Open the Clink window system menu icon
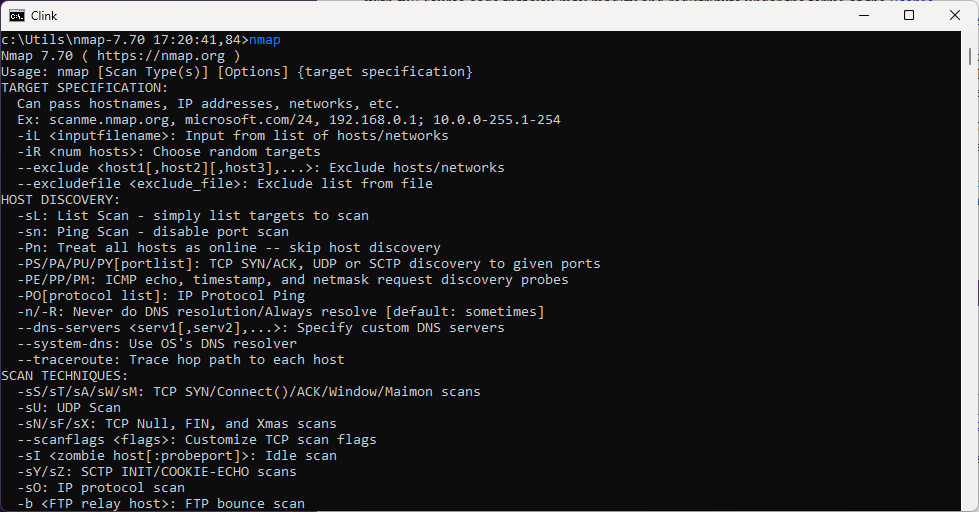 pyautogui.click(x=17, y=15)
